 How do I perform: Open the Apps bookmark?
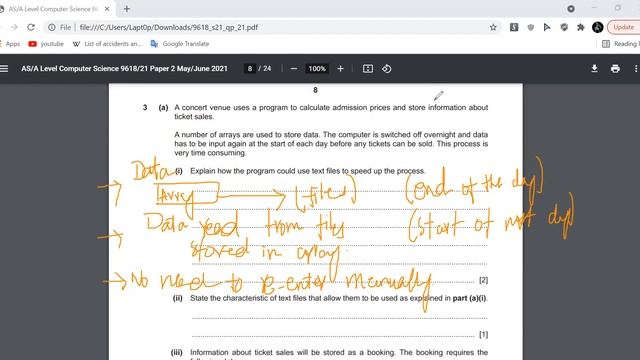pyautogui.click(x=10, y=44)
